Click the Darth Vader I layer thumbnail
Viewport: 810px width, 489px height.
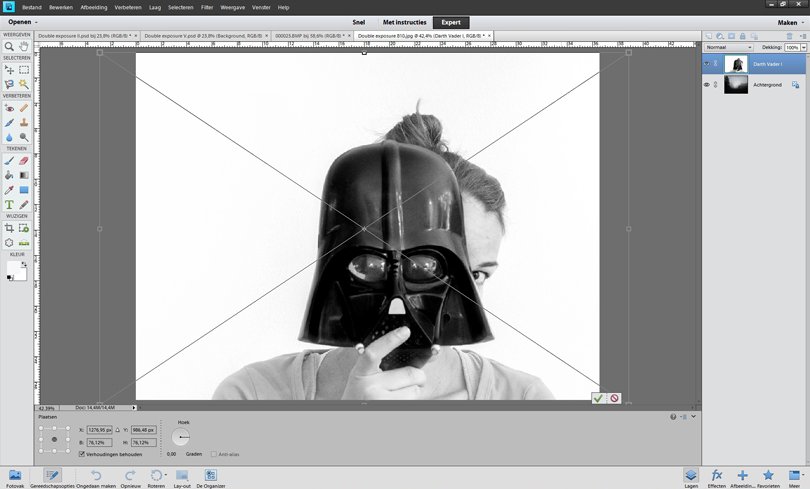pos(736,64)
